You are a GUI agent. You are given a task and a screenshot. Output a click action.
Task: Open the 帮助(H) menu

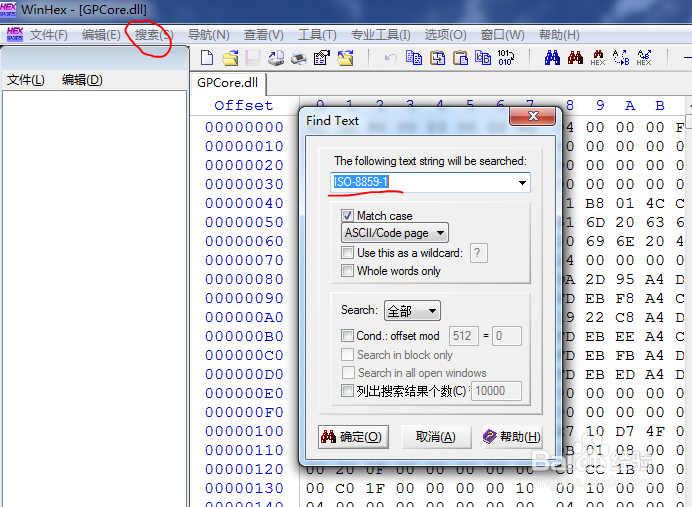pyautogui.click(x=559, y=34)
